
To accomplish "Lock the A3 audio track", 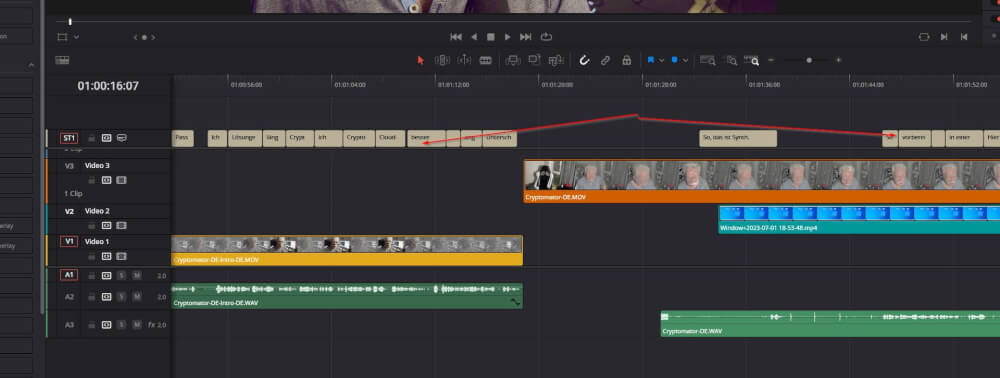I will pyautogui.click(x=92, y=325).
